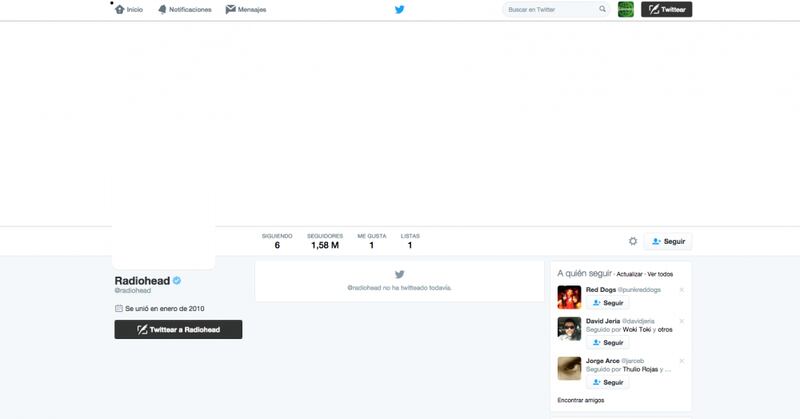
Task: View the Listas tab
Action: click(410, 241)
